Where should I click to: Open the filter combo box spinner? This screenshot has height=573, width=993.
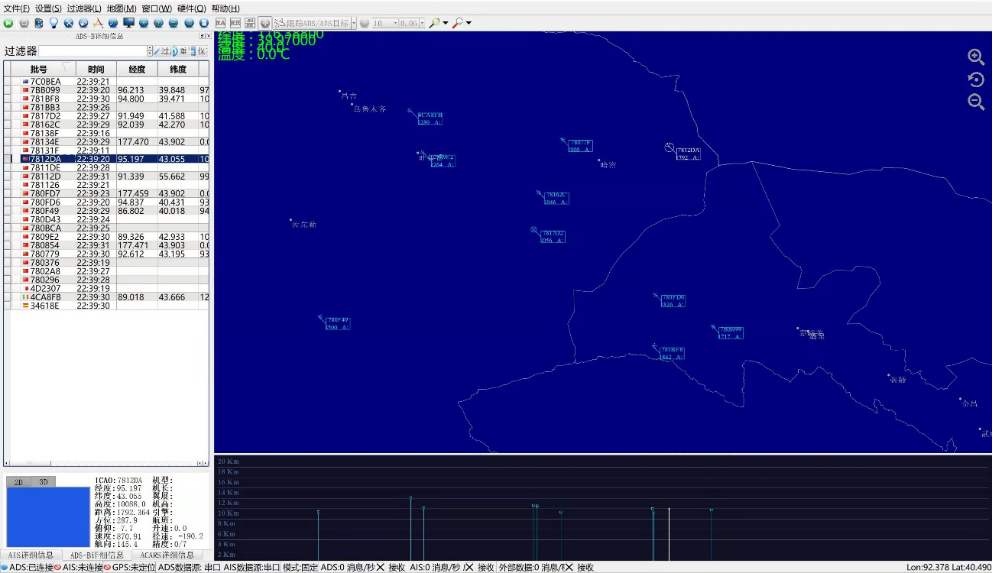click(x=150, y=51)
